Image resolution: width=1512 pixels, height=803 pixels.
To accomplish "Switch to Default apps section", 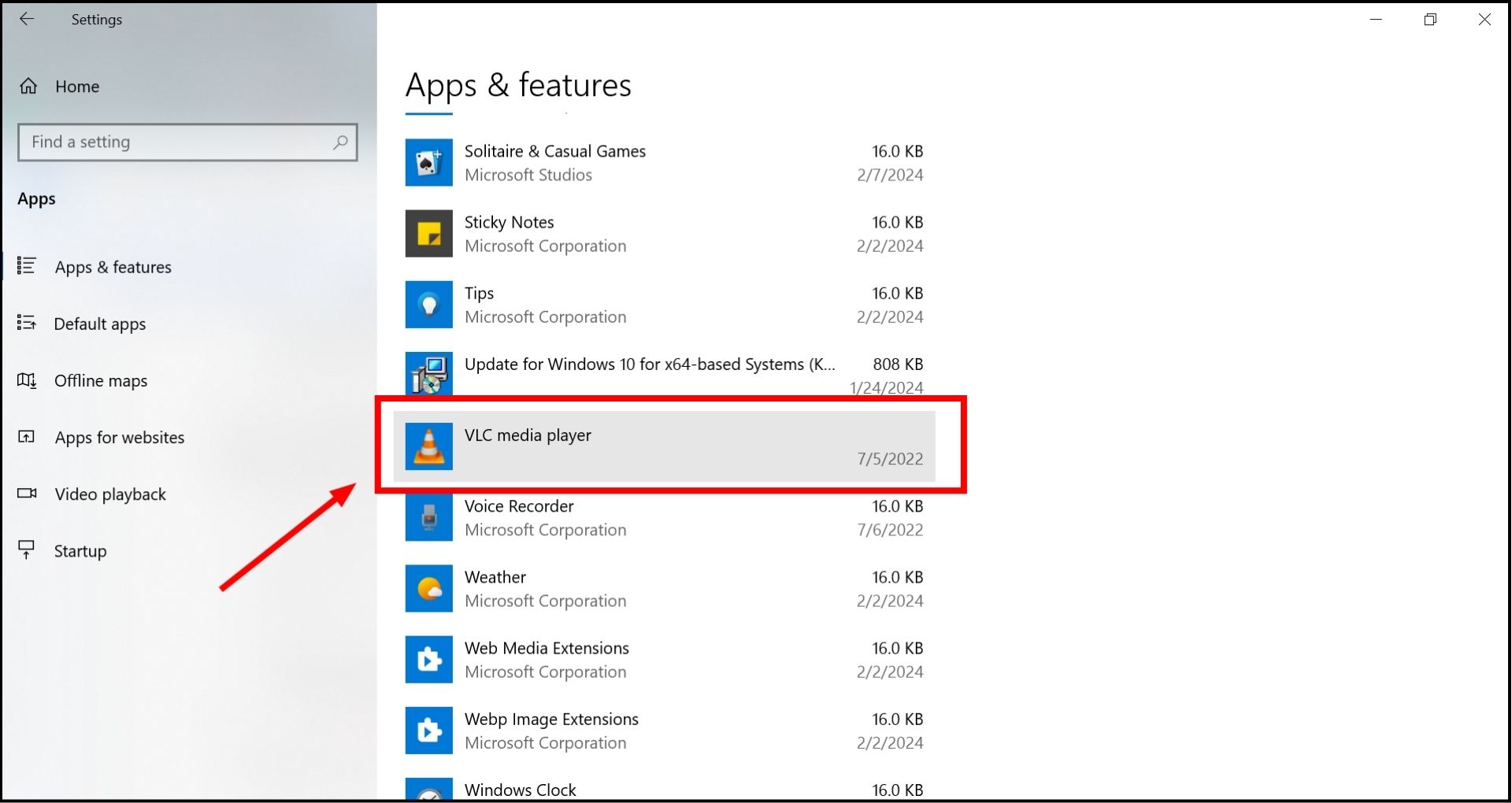I will pyautogui.click(x=99, y=324).
